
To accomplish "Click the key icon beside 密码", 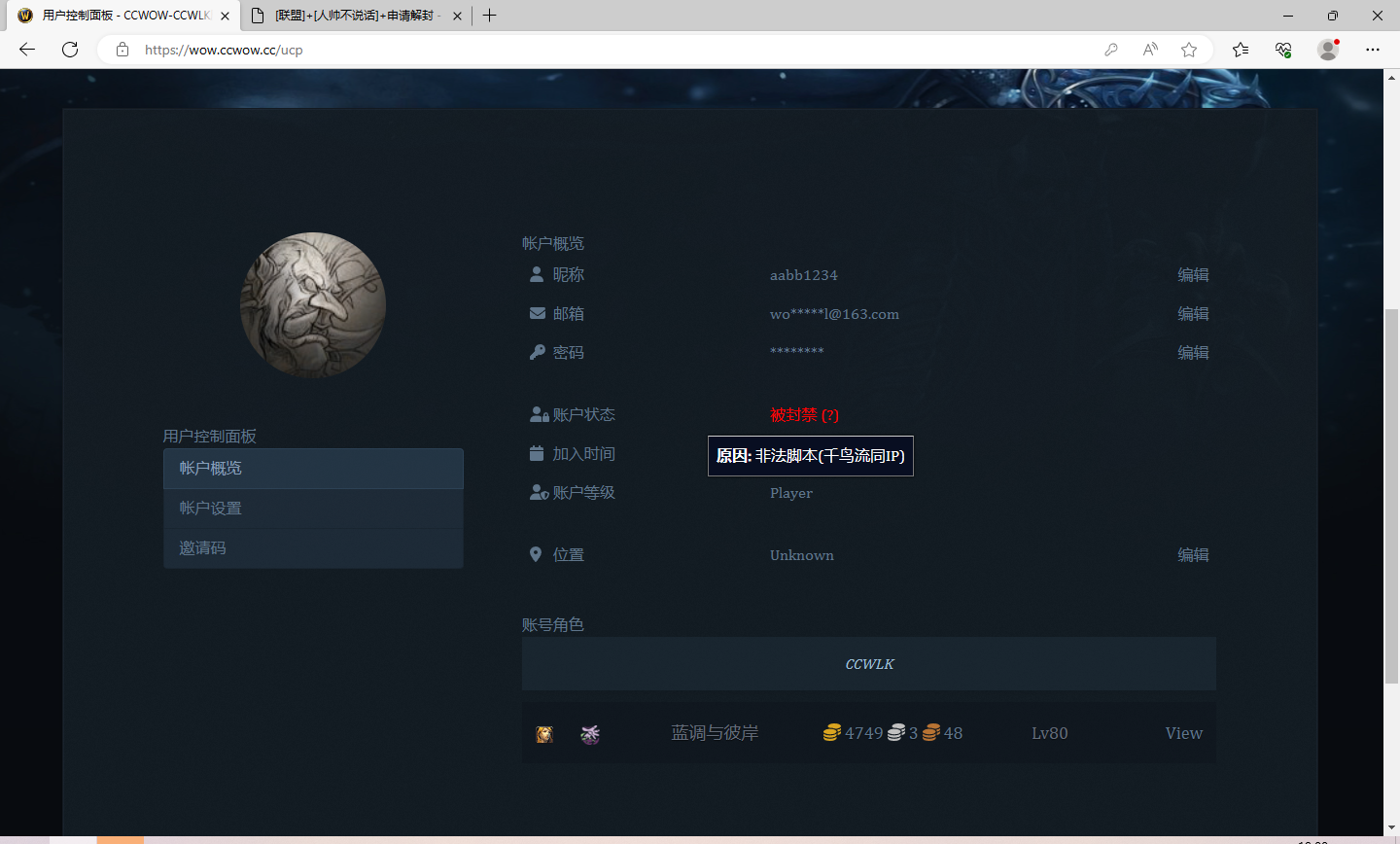I will tap(536, 352).
